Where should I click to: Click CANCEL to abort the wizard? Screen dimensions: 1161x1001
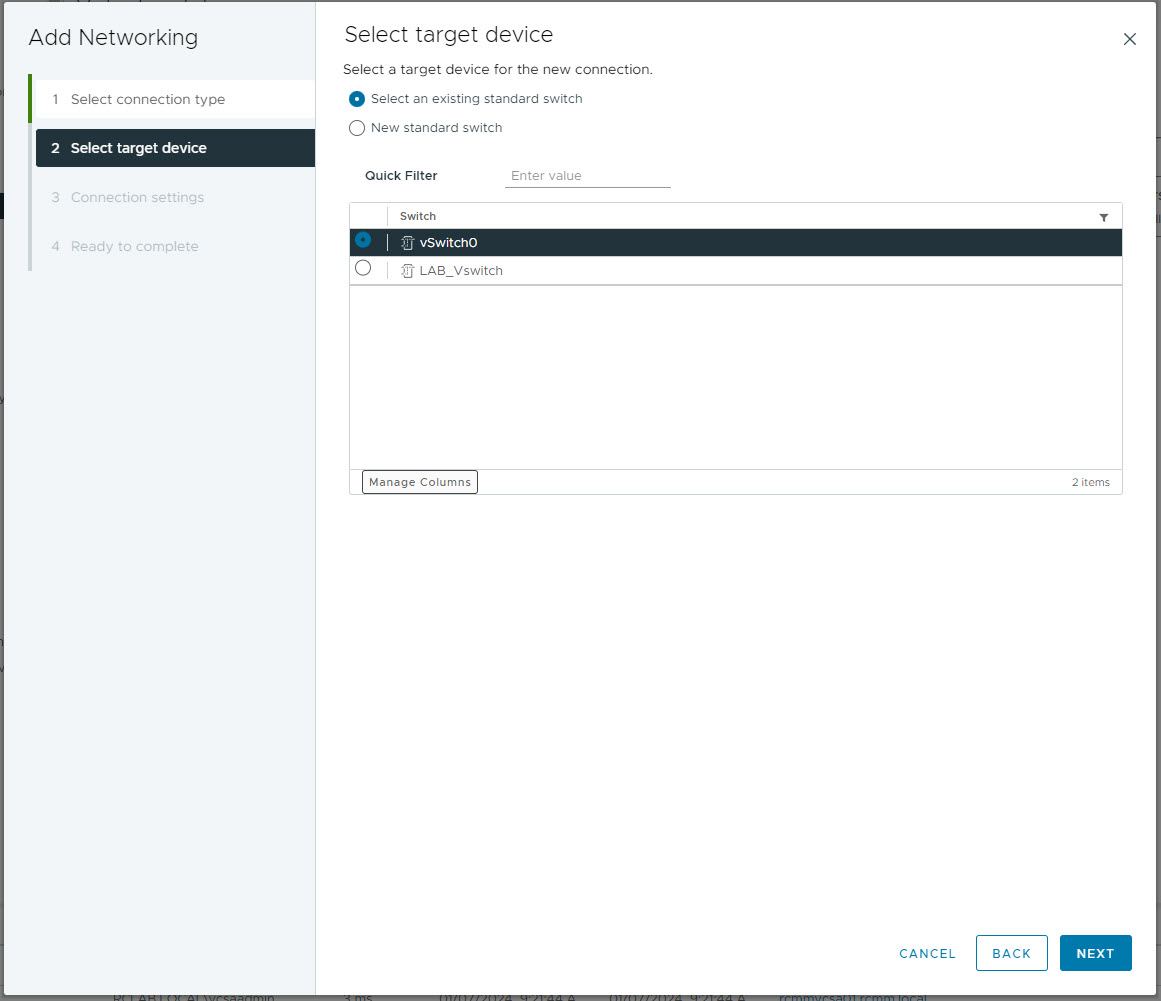click(x=927, y=954)
